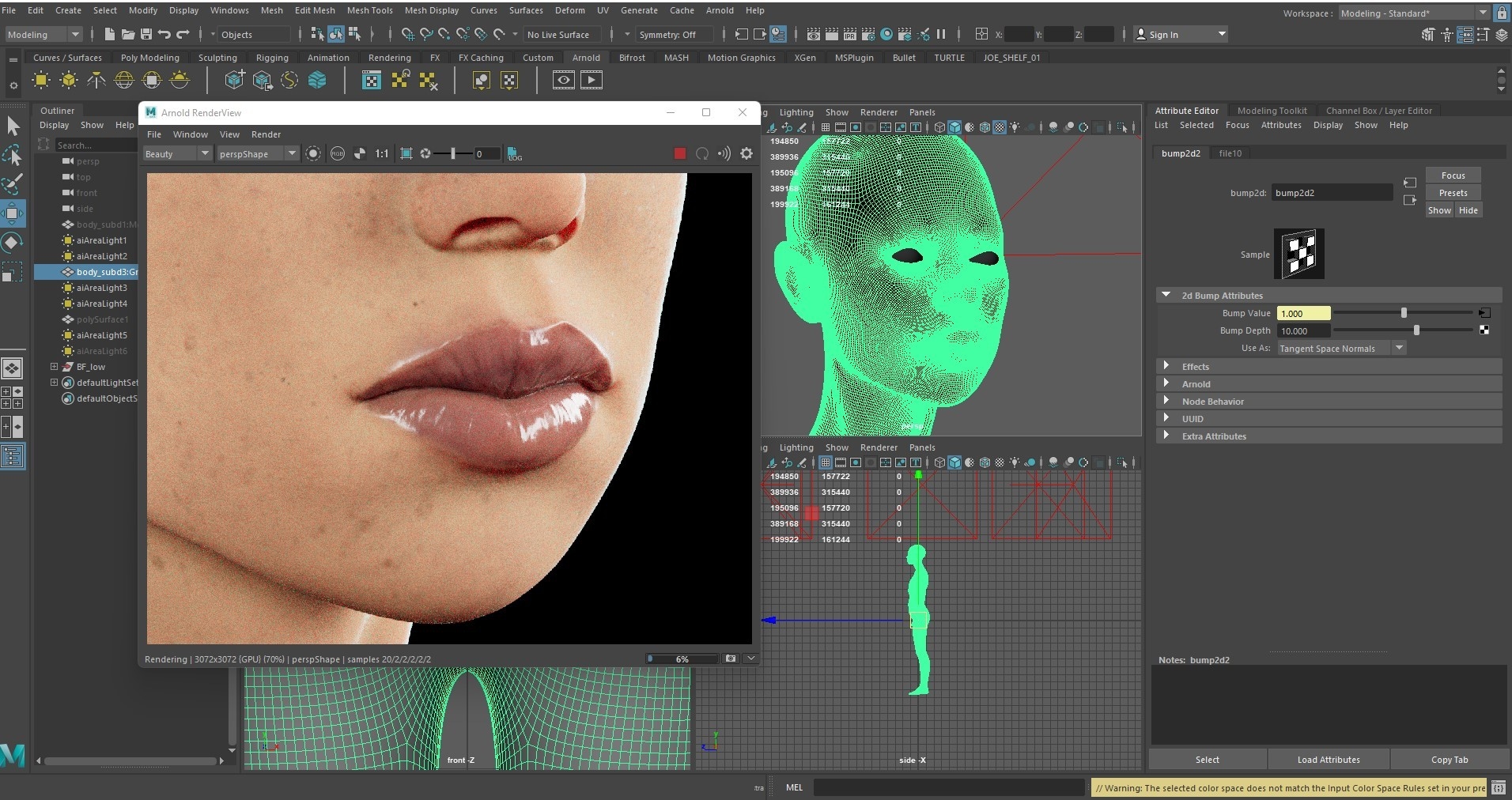Toggle select by component type mode
The image size is (1512, 800).
coord(354,34)
